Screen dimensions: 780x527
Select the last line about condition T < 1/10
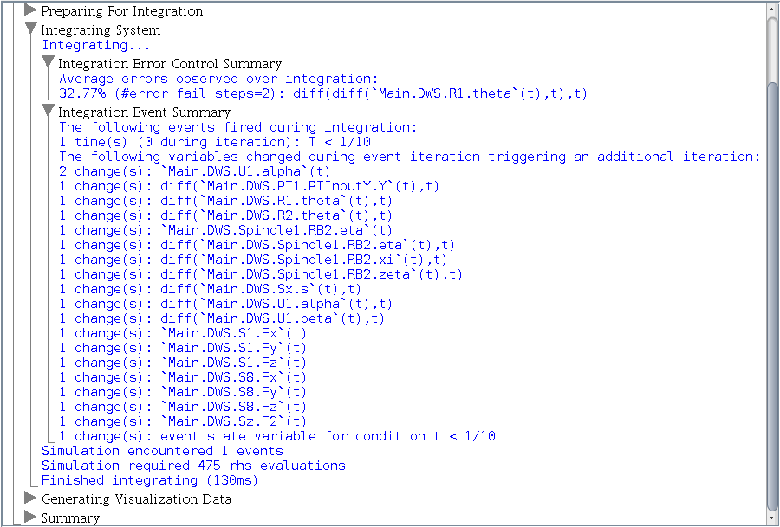(278, 436)
